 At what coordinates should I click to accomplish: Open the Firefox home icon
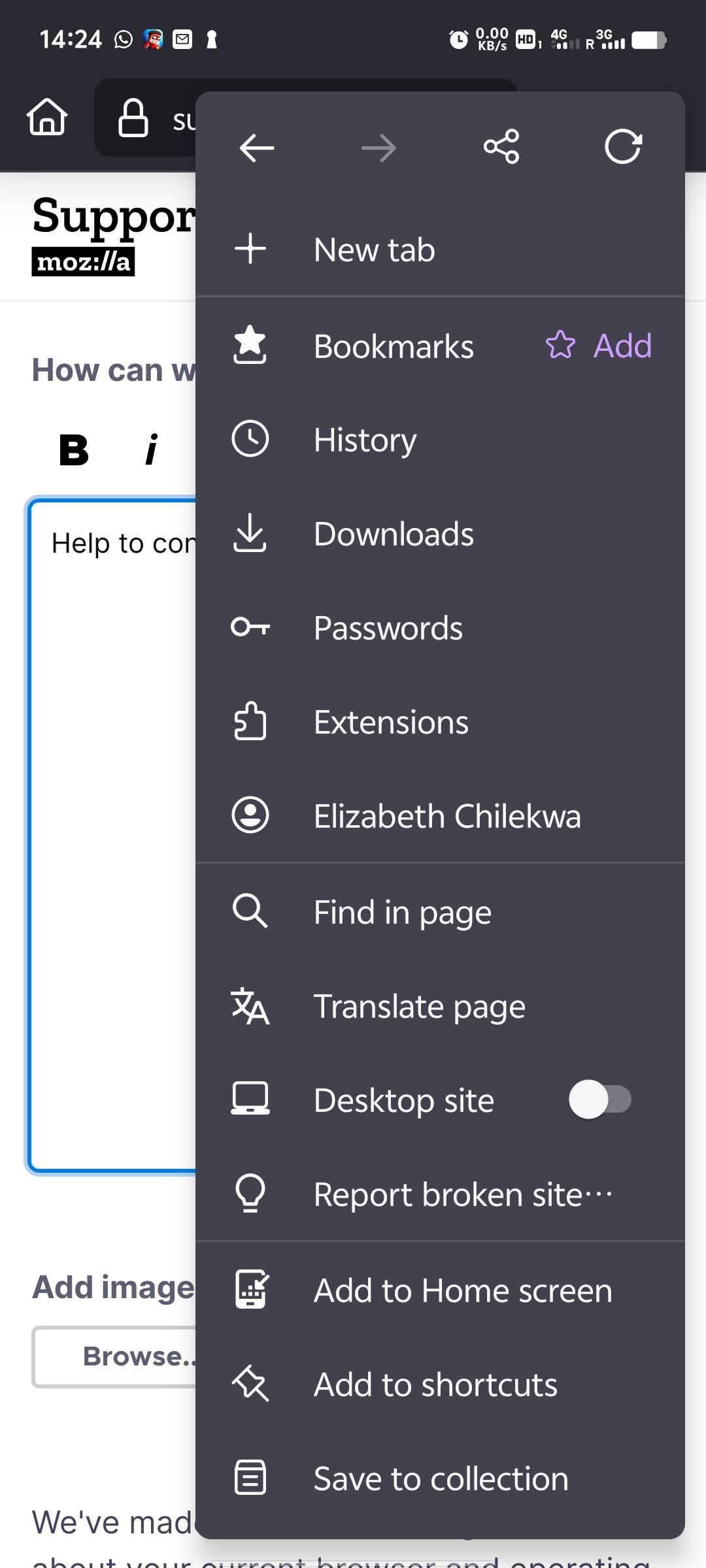coord(47,117)
